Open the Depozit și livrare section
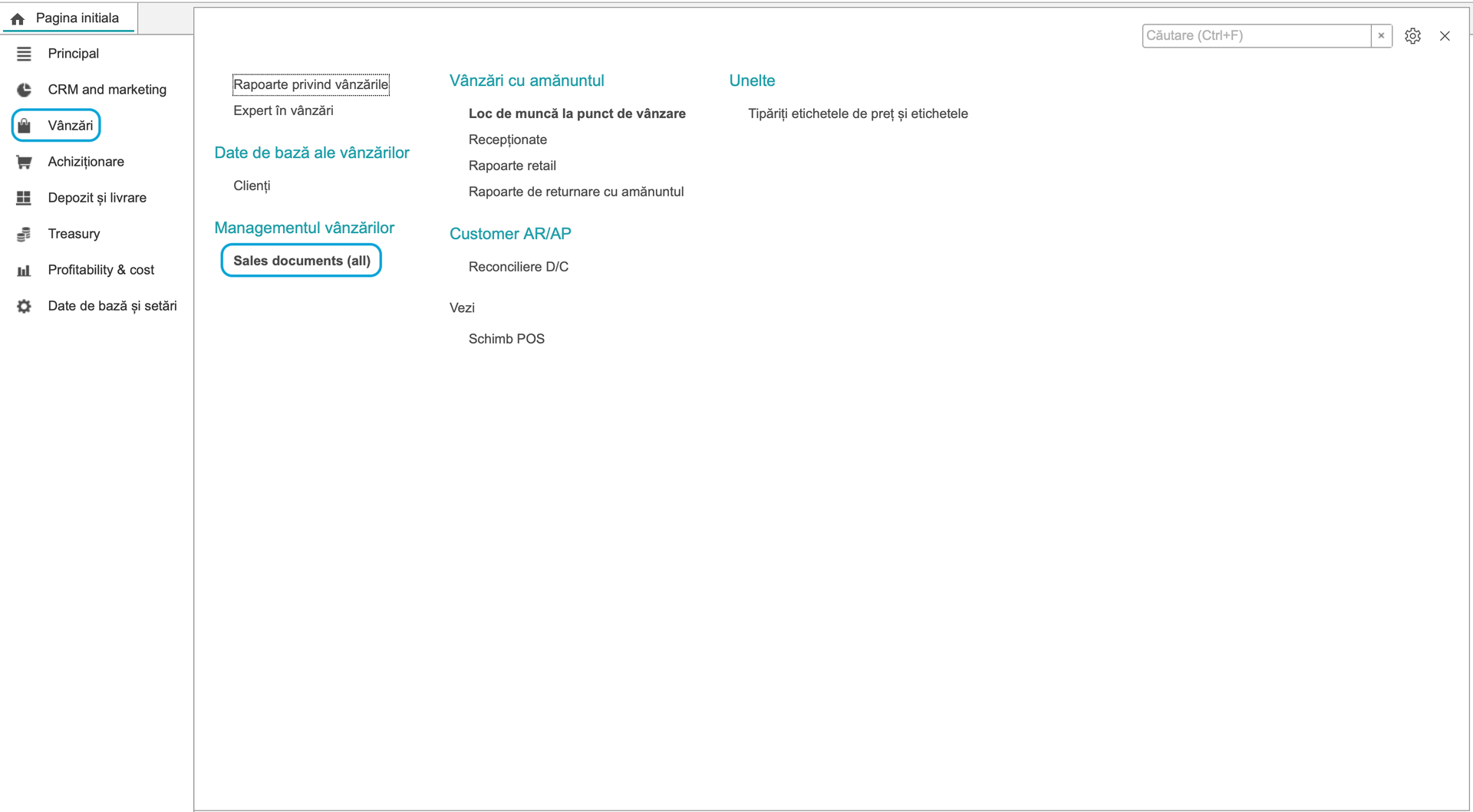This screenshot has width=1473, height=812. pos(97,198)
